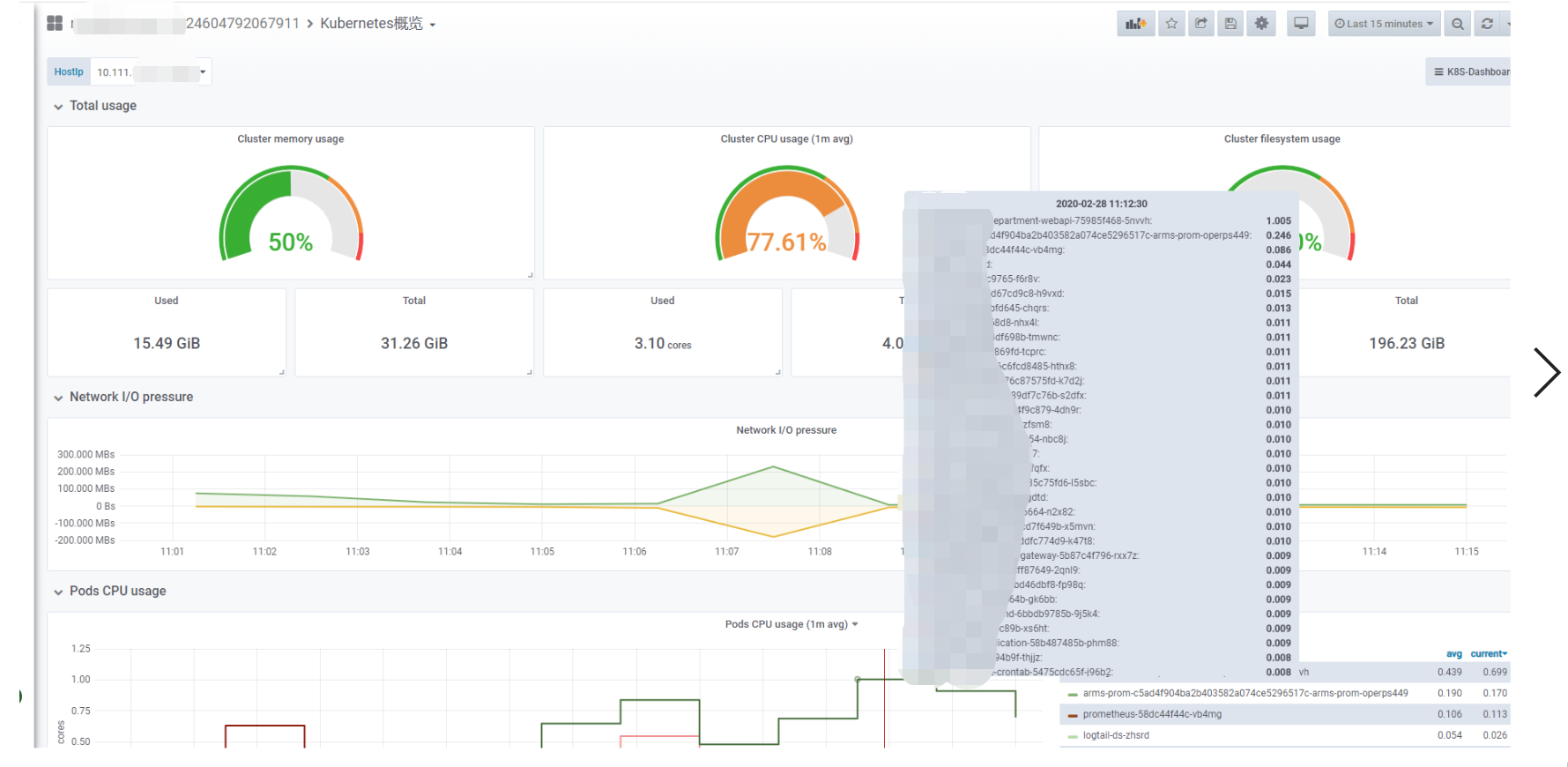Refresh the dashboard now
Viewport: 1568px width, 767px height.
tap(1488, 24)
